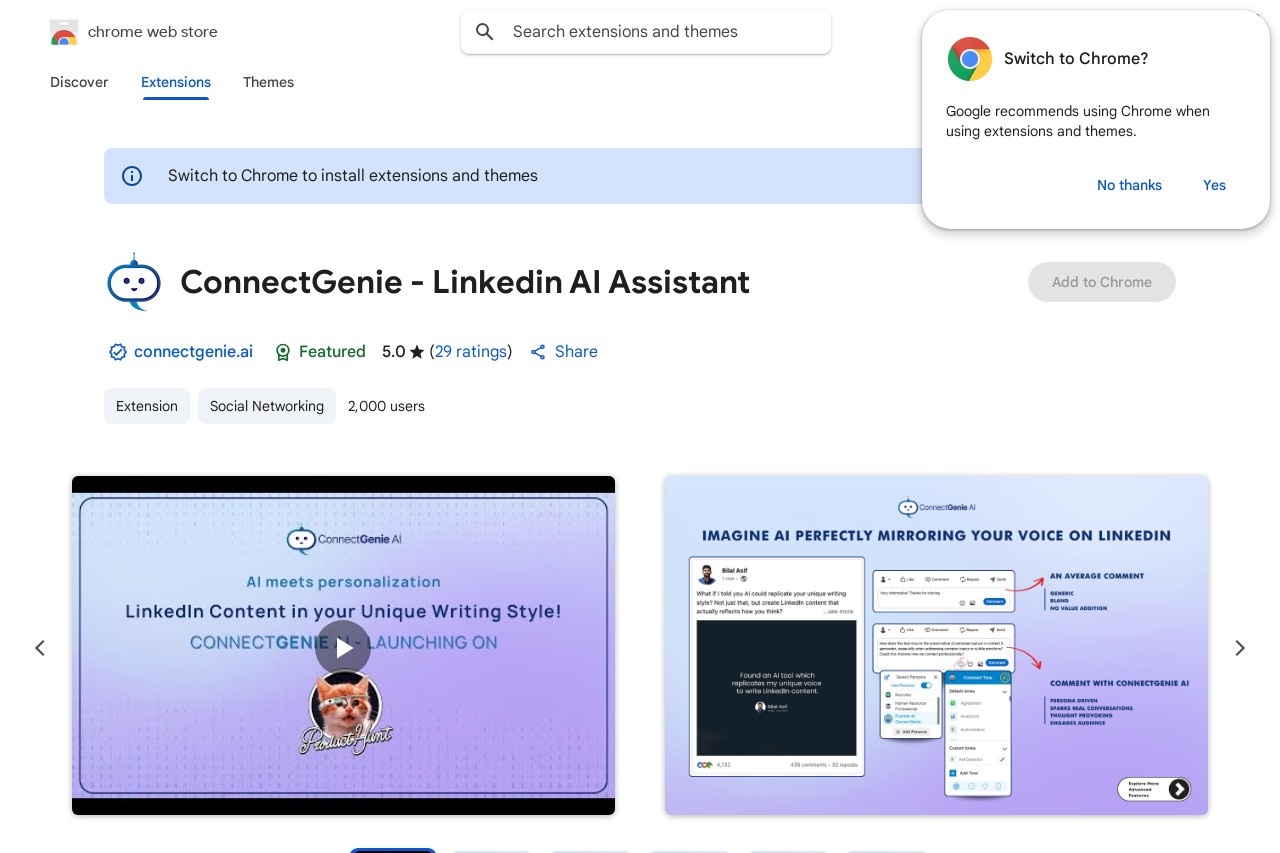Click the 5.0 star rating
Viewport: 1280px width, 853px height.
[x=403, y=352]
